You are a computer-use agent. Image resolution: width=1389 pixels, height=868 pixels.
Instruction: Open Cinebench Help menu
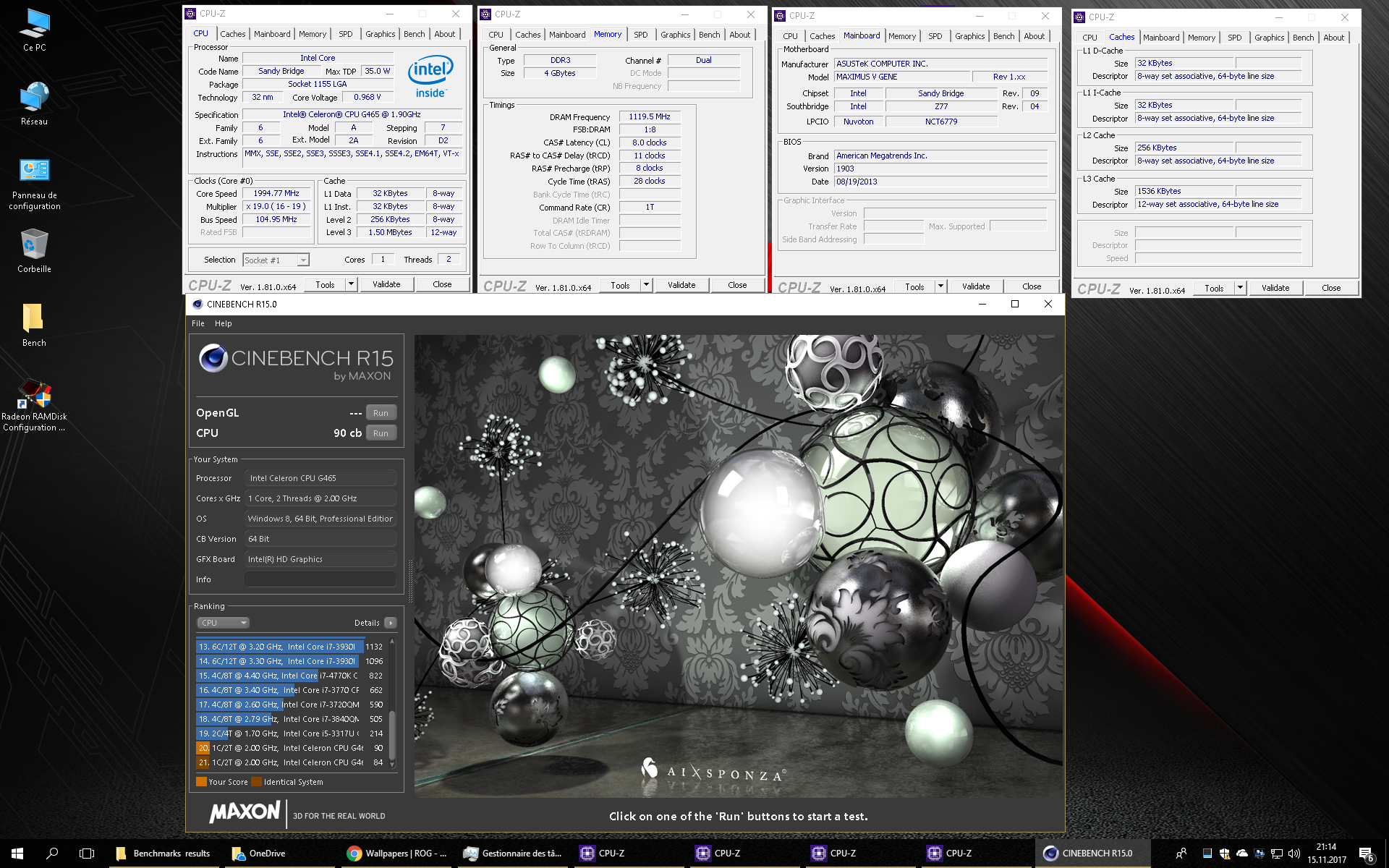(224, 323)
